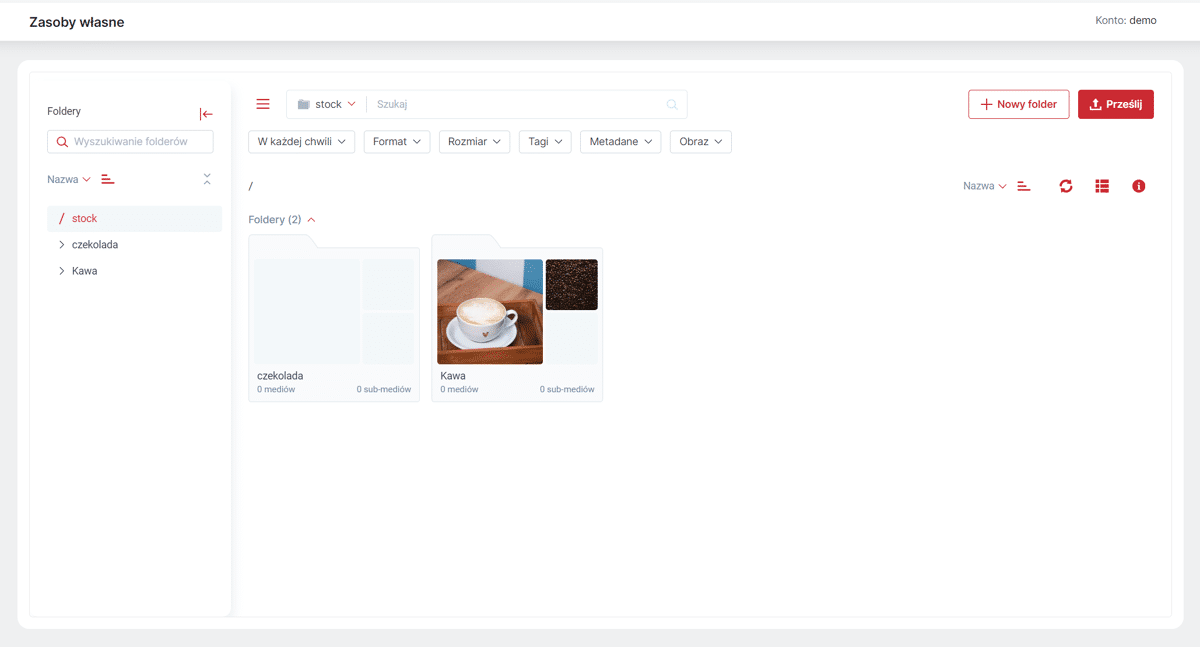Screen dimensions: 1200x647
Task: Toggle sort direction in main toolbar
Action: pyautogui.click(x=1024, y=186)
